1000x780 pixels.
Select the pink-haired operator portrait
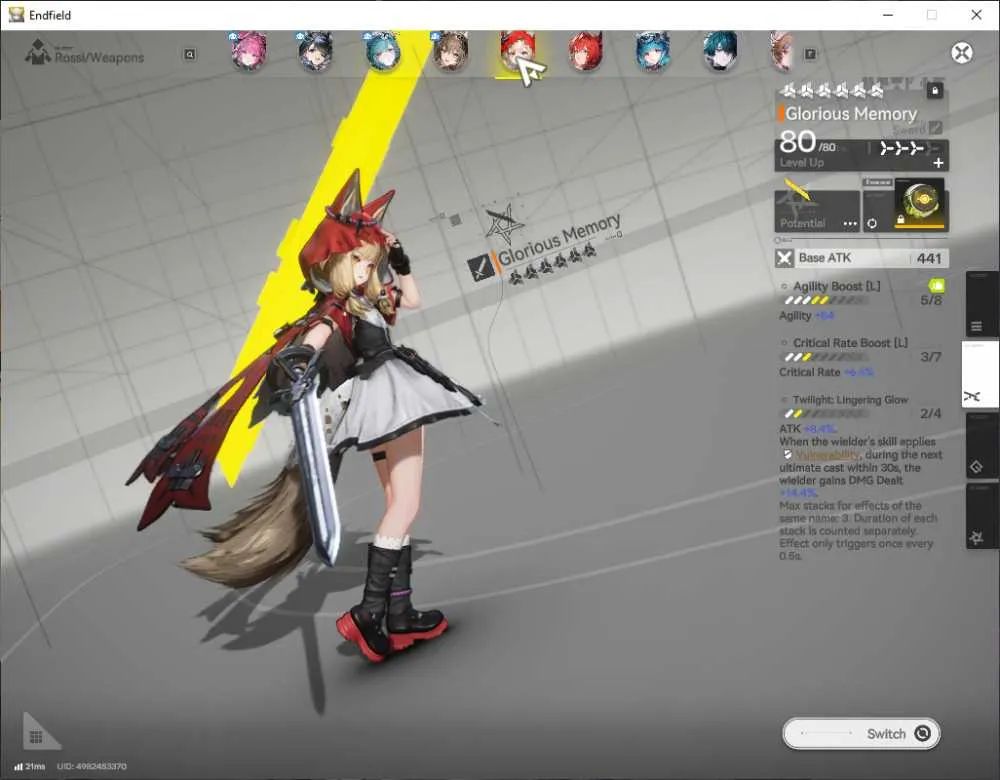click(x=249, y=51)
